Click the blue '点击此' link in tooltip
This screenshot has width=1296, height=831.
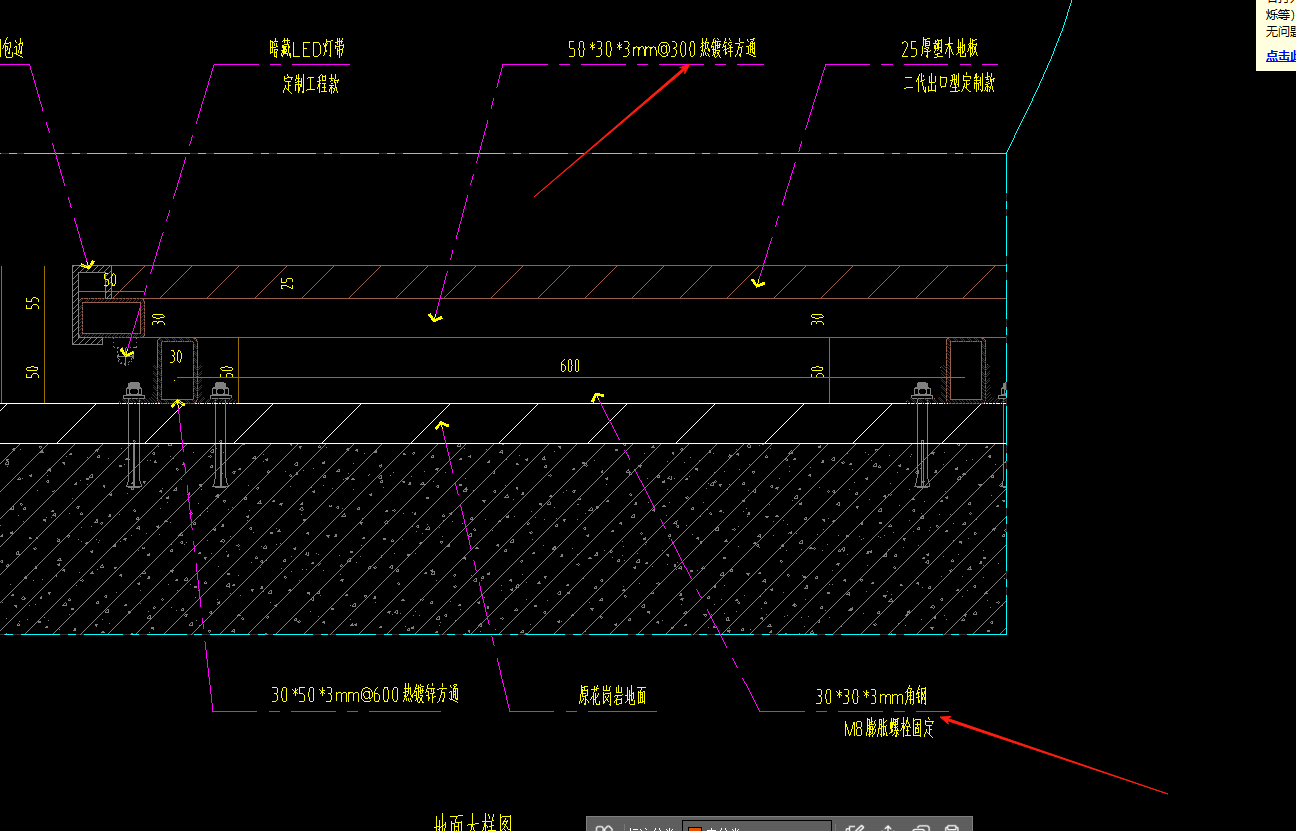1280,56
